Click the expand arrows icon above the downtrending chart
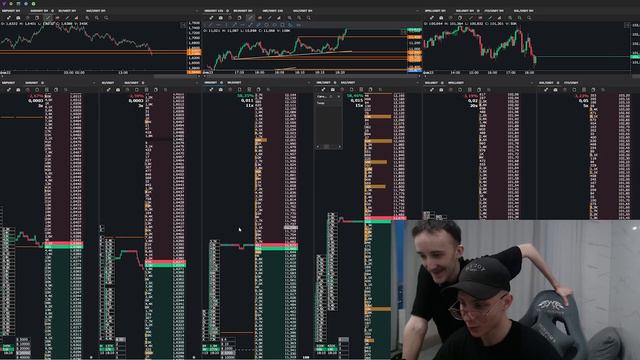Viewport: 640px width, 360px height. [9, 18]
